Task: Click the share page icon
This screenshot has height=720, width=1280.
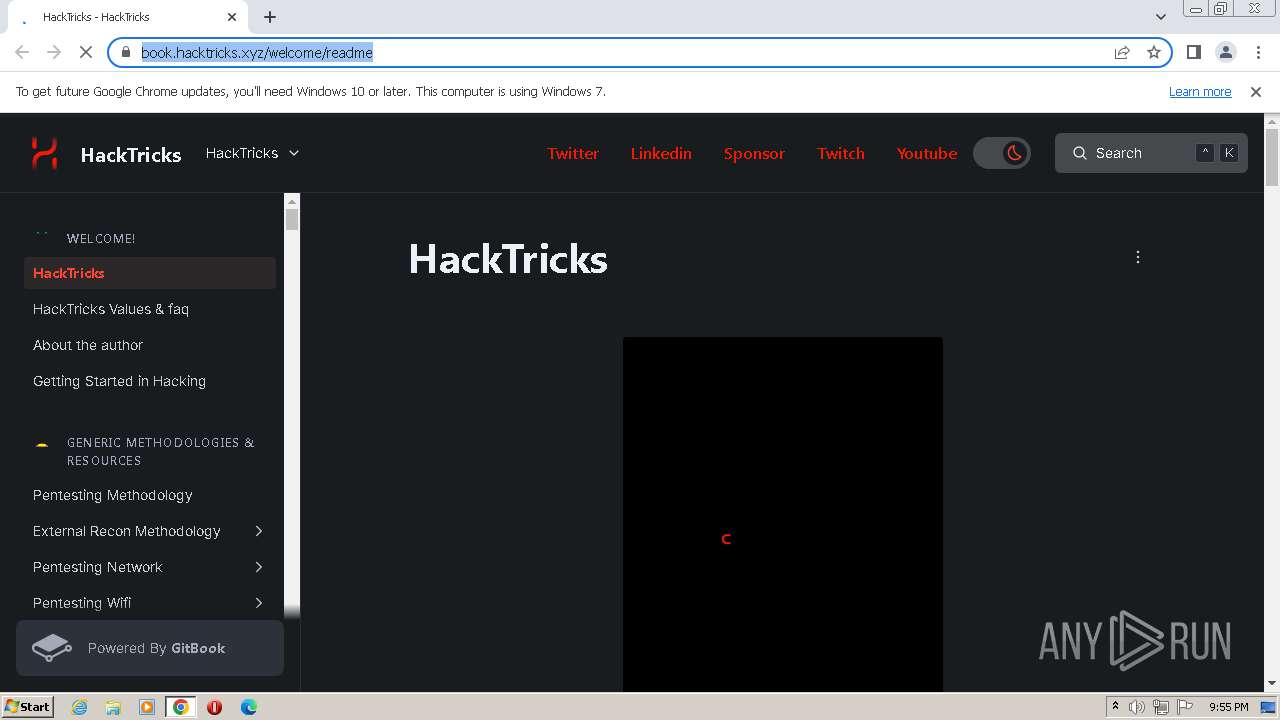Action: click(x=1122, y=52)
